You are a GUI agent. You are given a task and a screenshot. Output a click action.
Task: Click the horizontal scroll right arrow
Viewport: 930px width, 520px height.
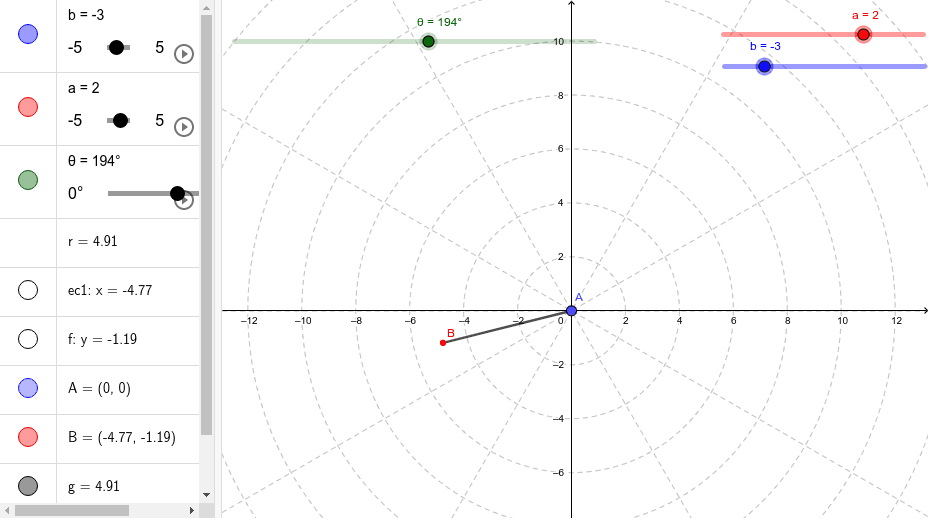coord(192,510)
